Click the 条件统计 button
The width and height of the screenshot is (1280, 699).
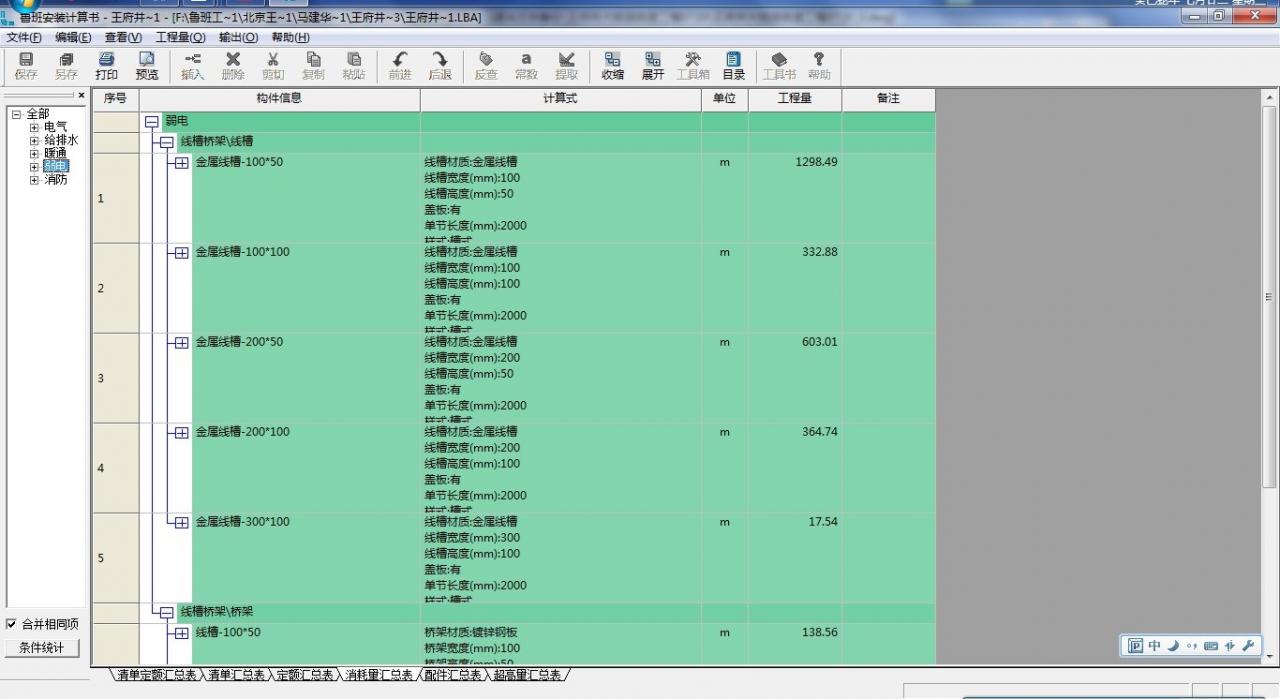point(41,648)
